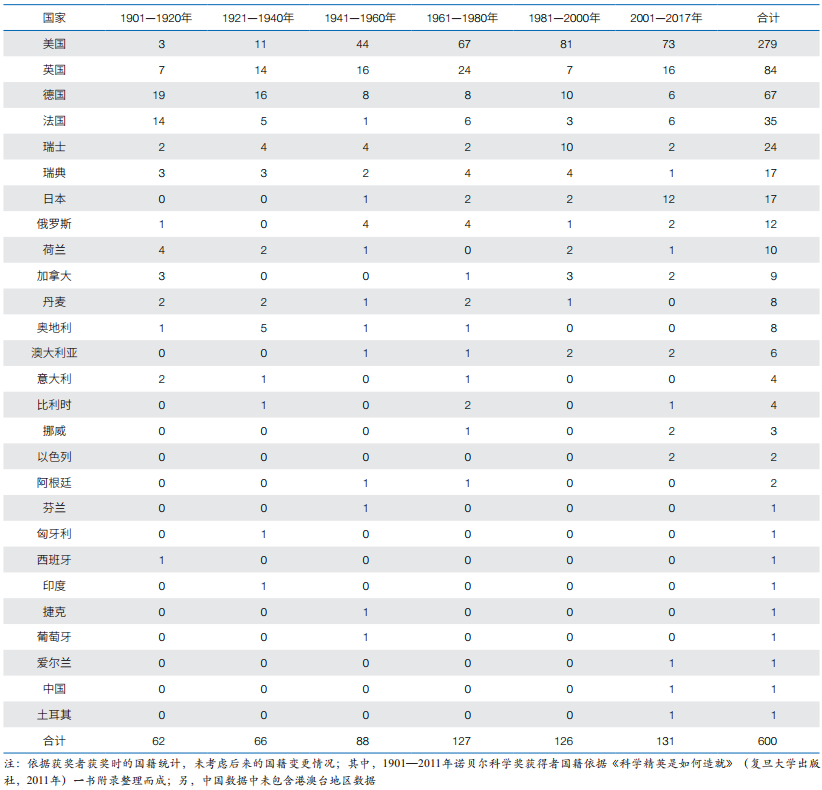The width and height of the screenshot is (822, 790).
Task: Click the 1981—2000年 column header
Action: (564, 18)
